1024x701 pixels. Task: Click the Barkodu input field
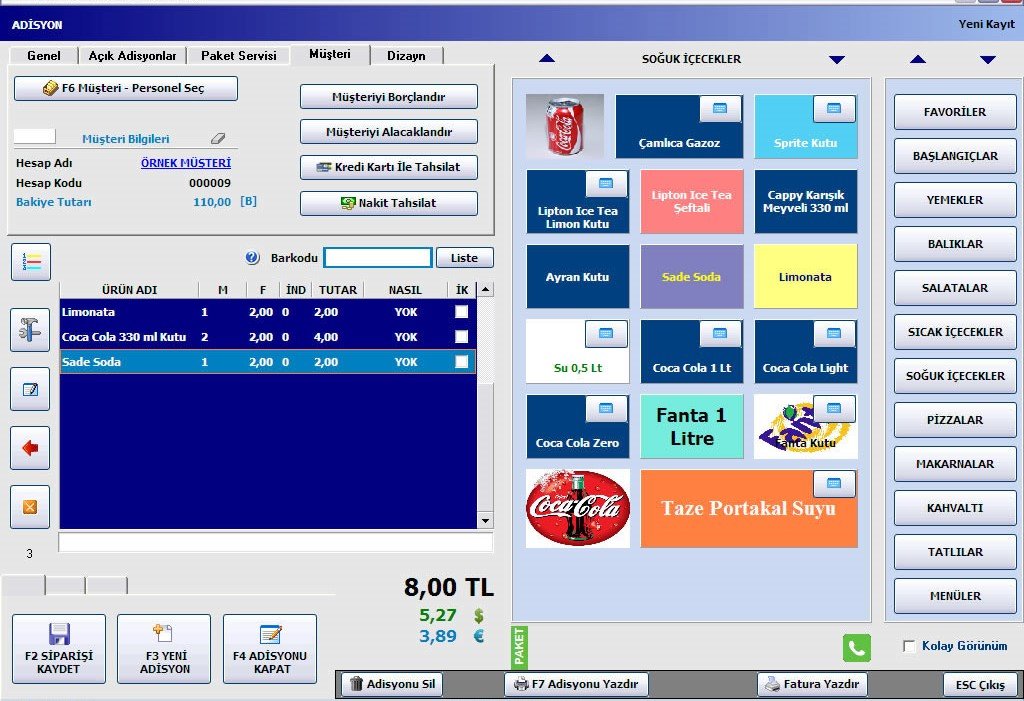pos(378,258)
